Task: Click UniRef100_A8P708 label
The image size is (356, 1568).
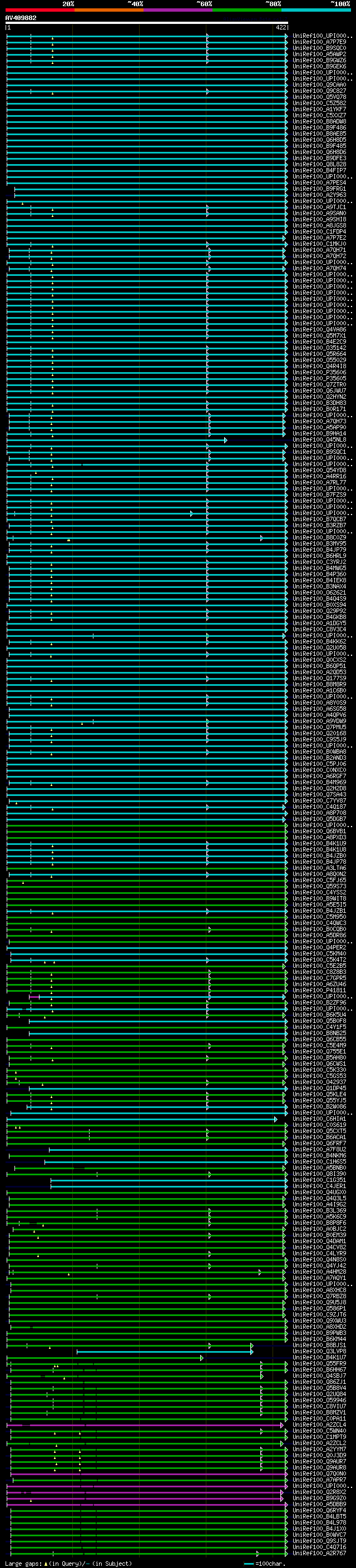Action: point(319,813)
